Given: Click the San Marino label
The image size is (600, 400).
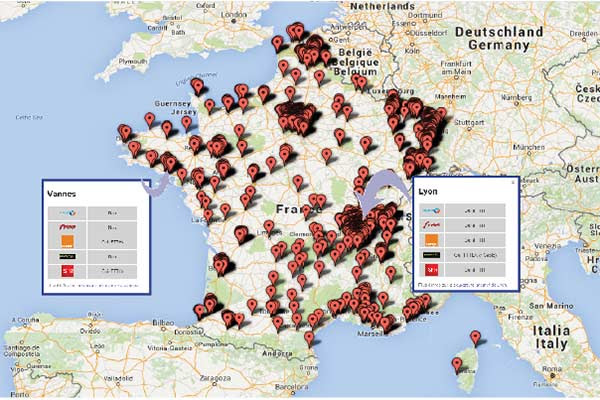Looking at the screenshot, I should [551, 306].
